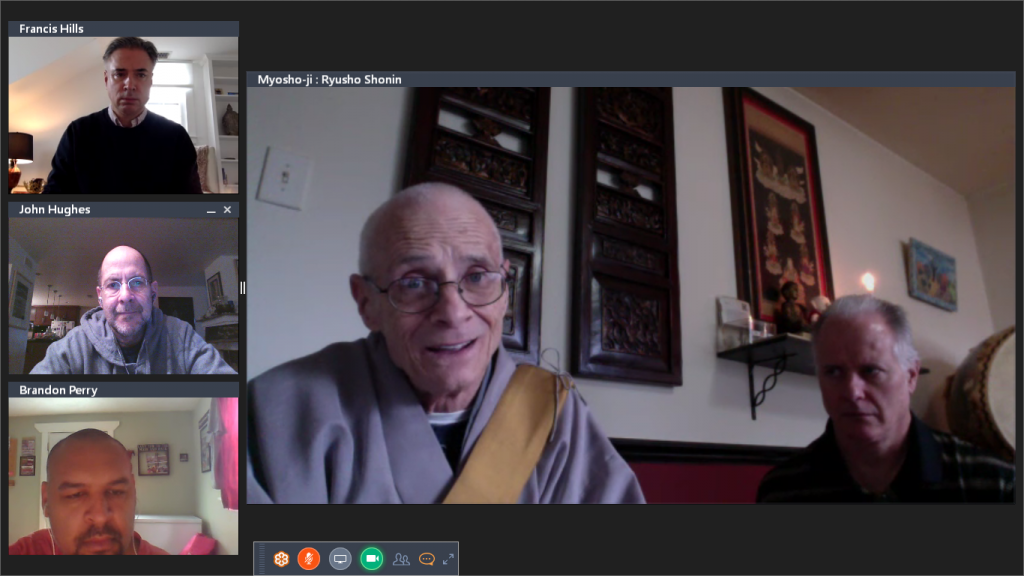The height and width of the screenshot is (576, 1024).
Task: Start screen sharing with the monitor icon
Action: pyautogui.click(x=340, y=558)
